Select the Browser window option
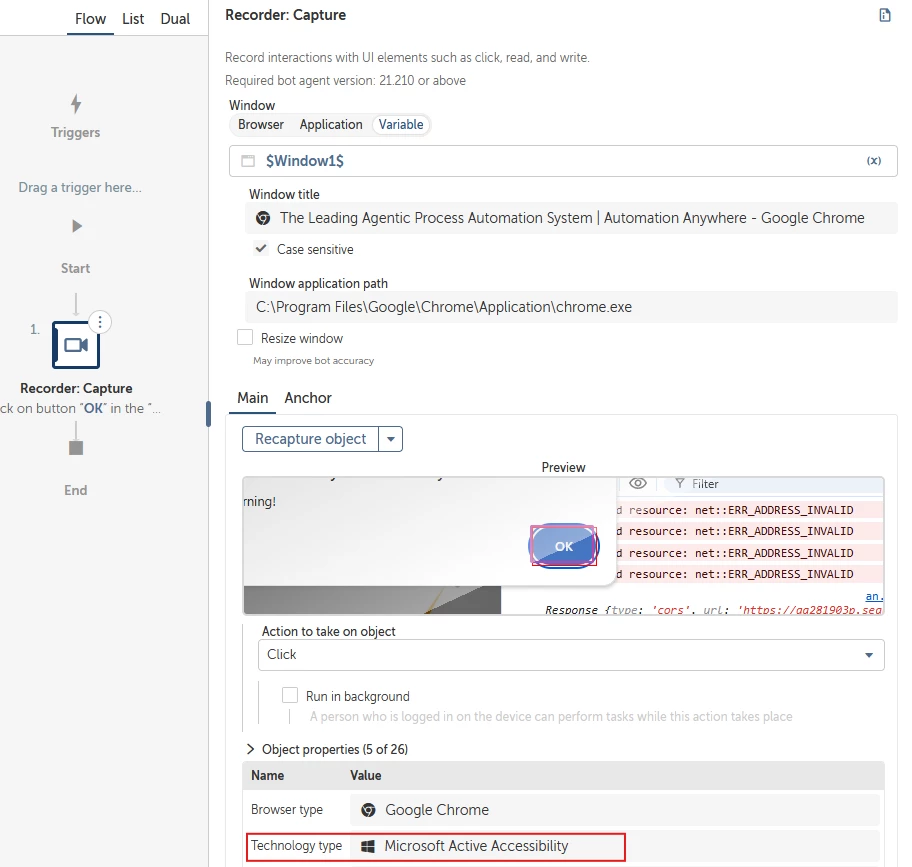The height and width of the screenshot is (867, 912). [x=261, y=124]
